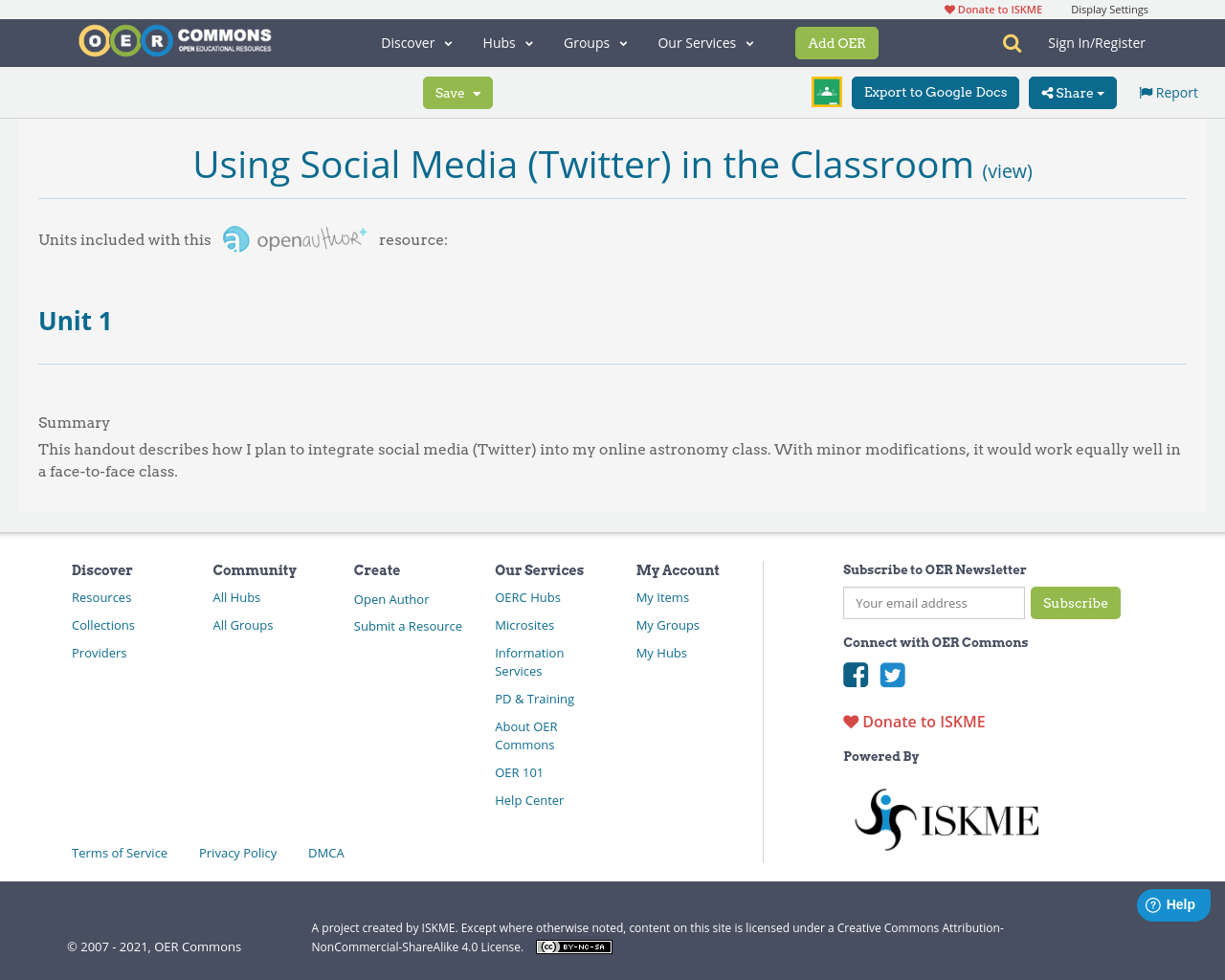This screenshot has height=980, width=1225.
Task: Open OER Commons Facebook page
Action: pyautogui.click(x=855, y=675)
